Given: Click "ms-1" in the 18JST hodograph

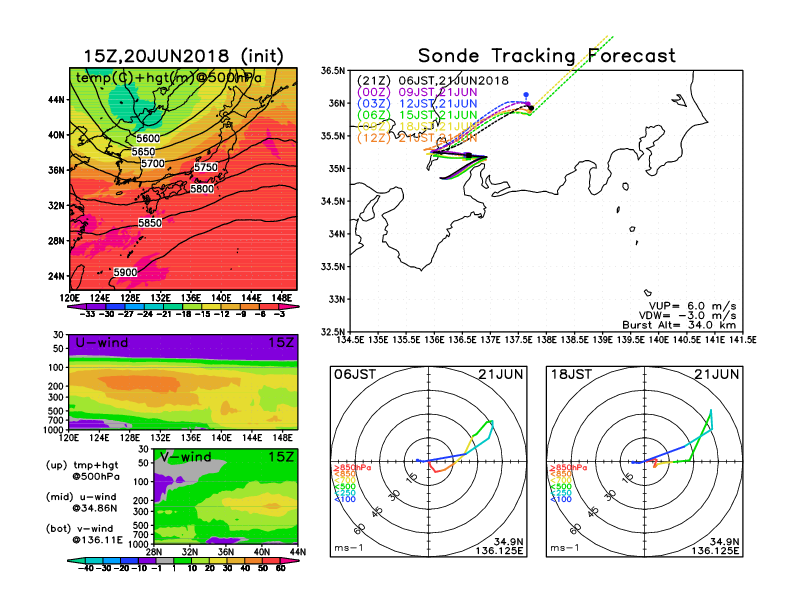Looking at the screenshot, I should click(x=565, y=548).
